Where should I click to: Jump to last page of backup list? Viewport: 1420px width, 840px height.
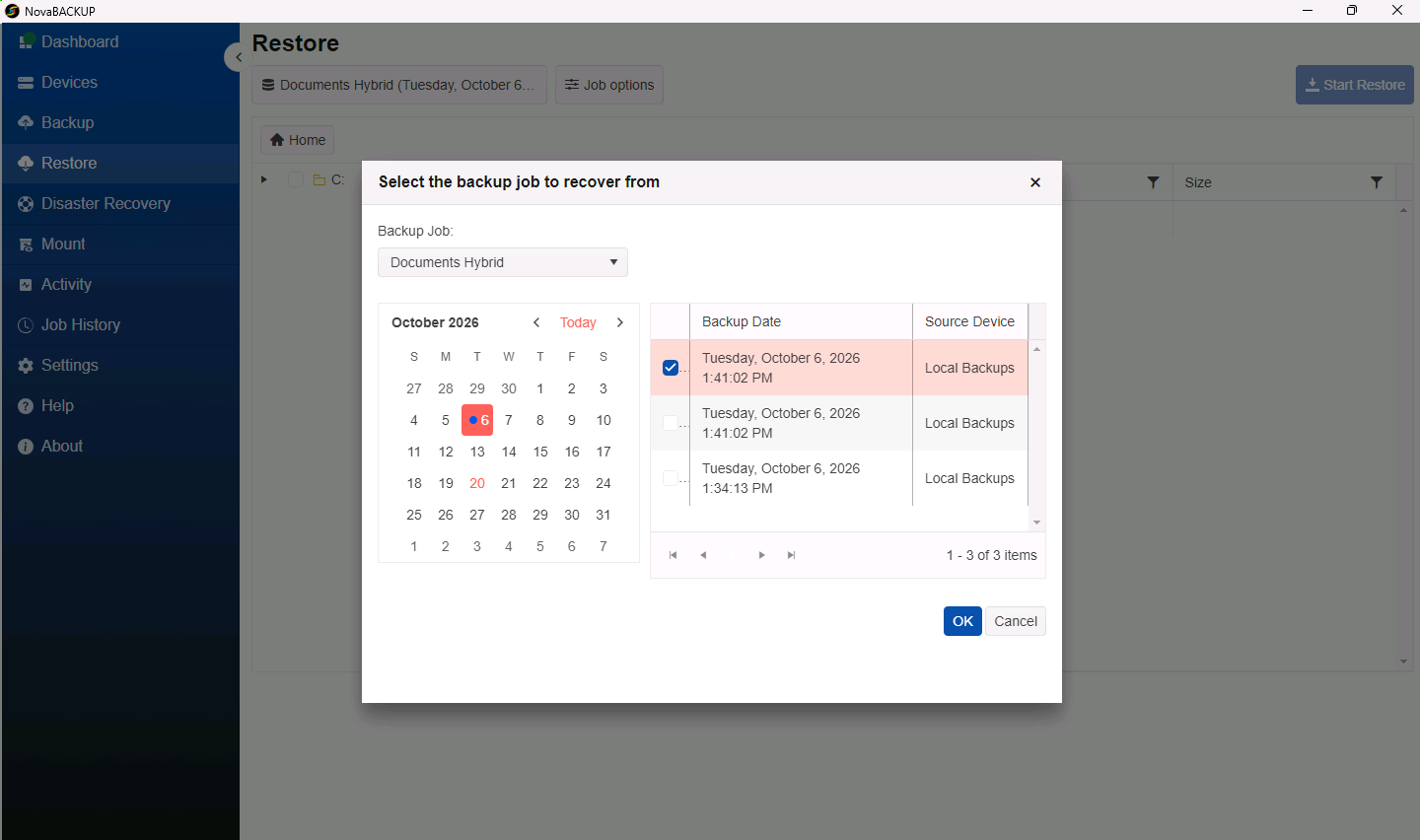pyautogui.click(x=791, y=555)
